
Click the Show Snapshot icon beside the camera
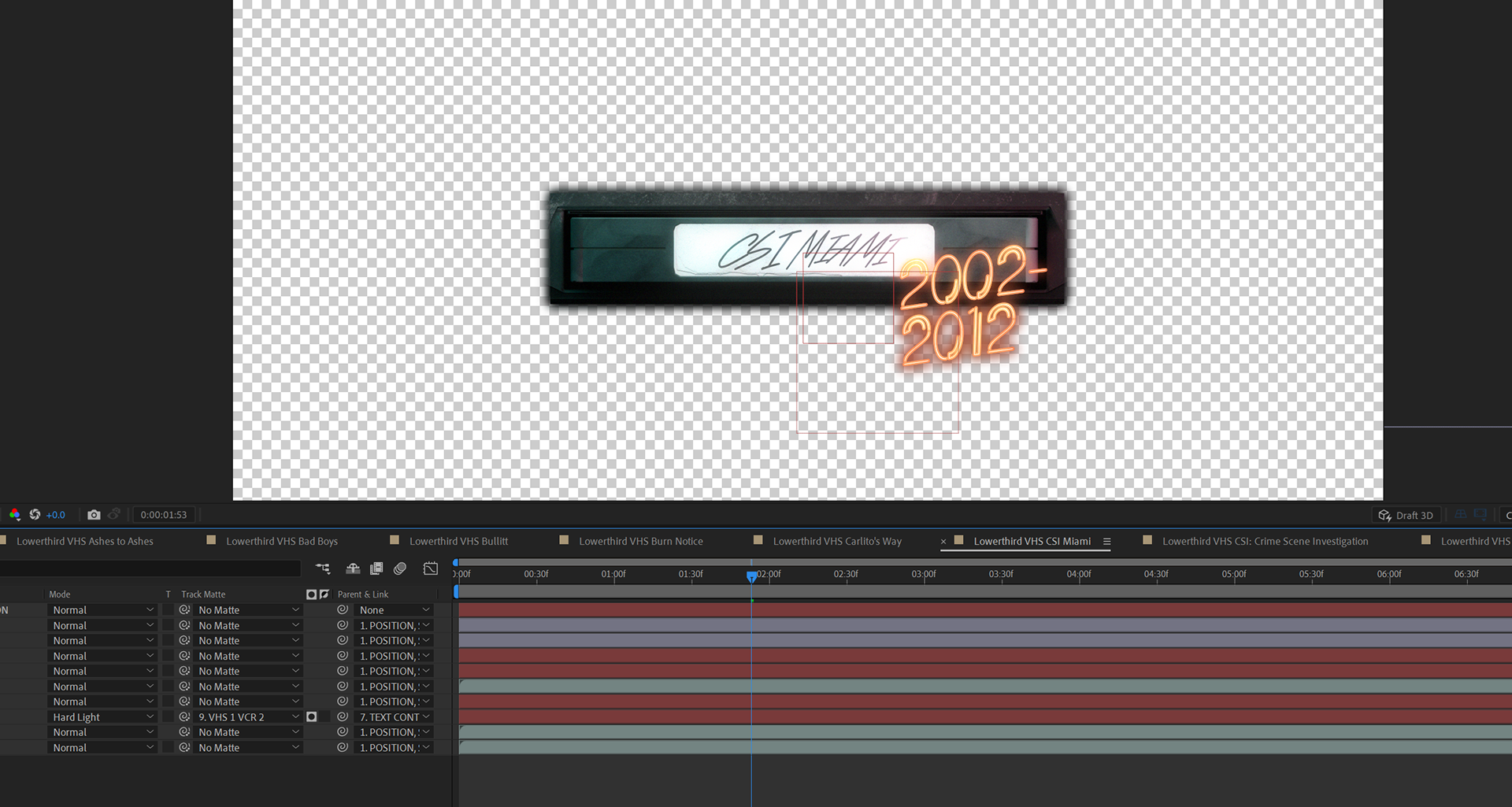coord(114,514)
